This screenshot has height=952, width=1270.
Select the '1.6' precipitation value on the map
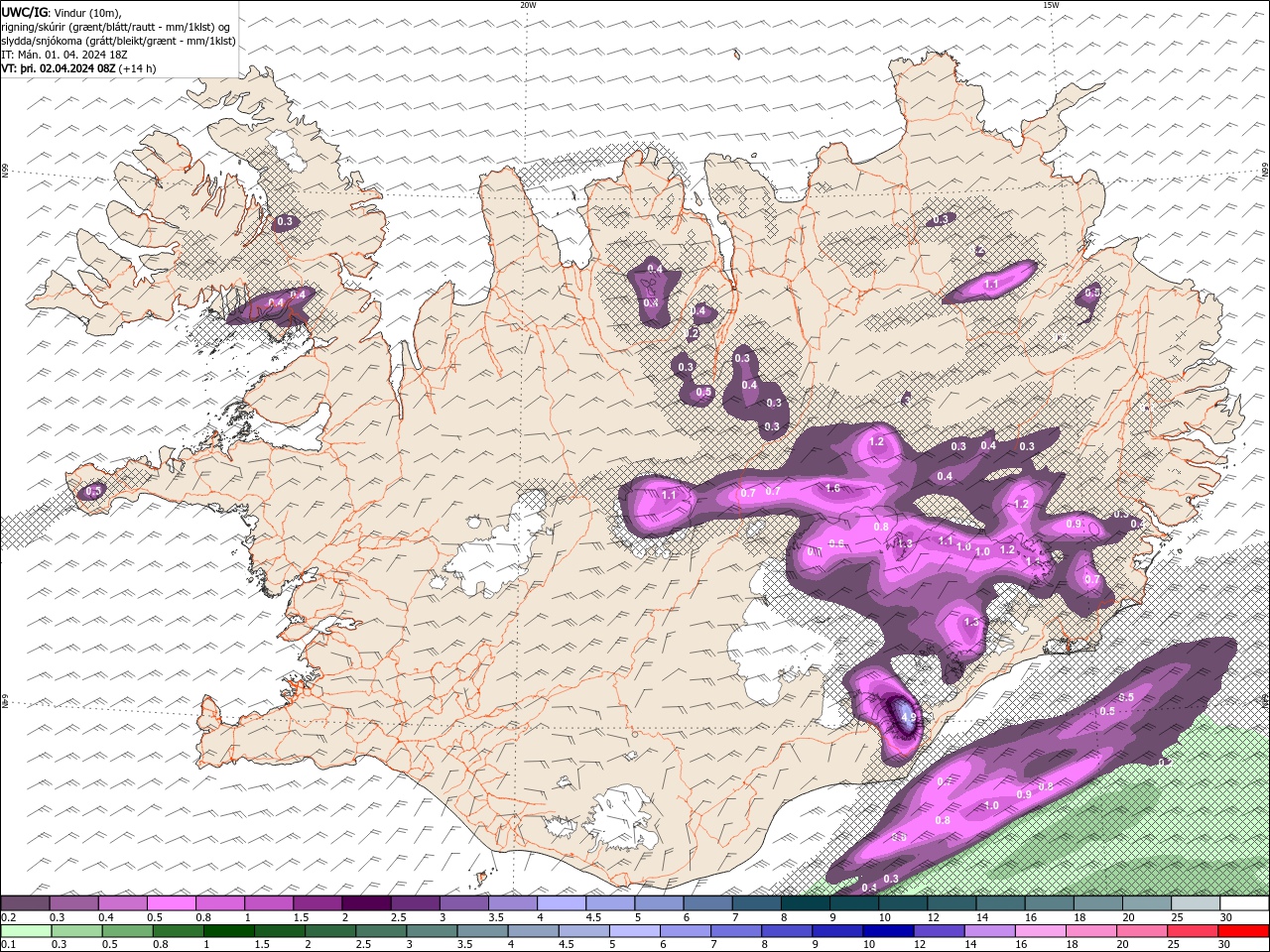tap(832, 488)
